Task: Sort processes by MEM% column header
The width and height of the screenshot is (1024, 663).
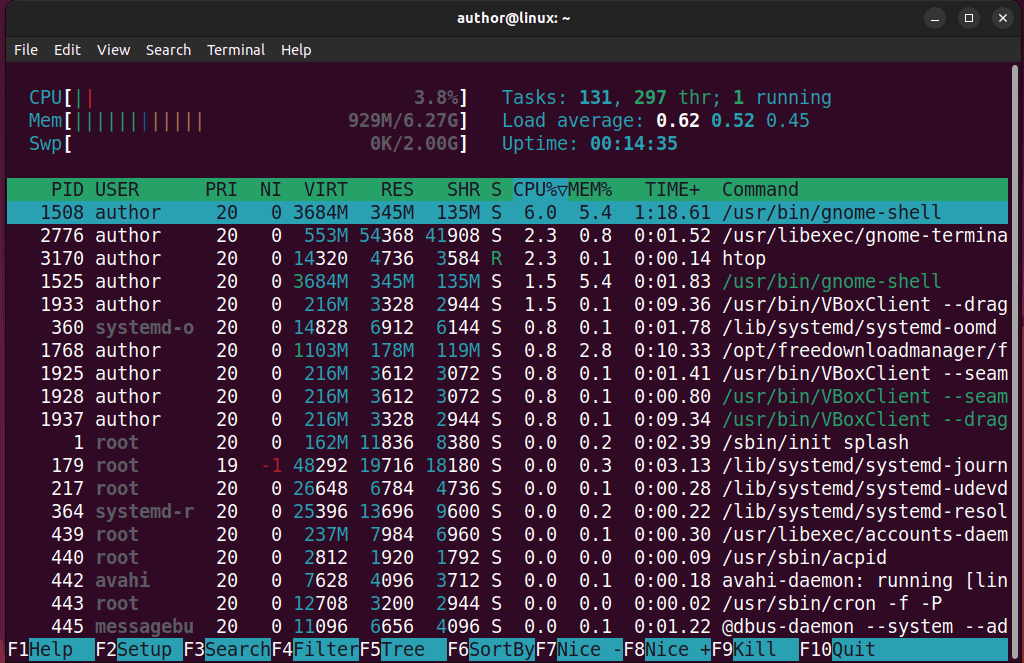Action: coord(590,189)
